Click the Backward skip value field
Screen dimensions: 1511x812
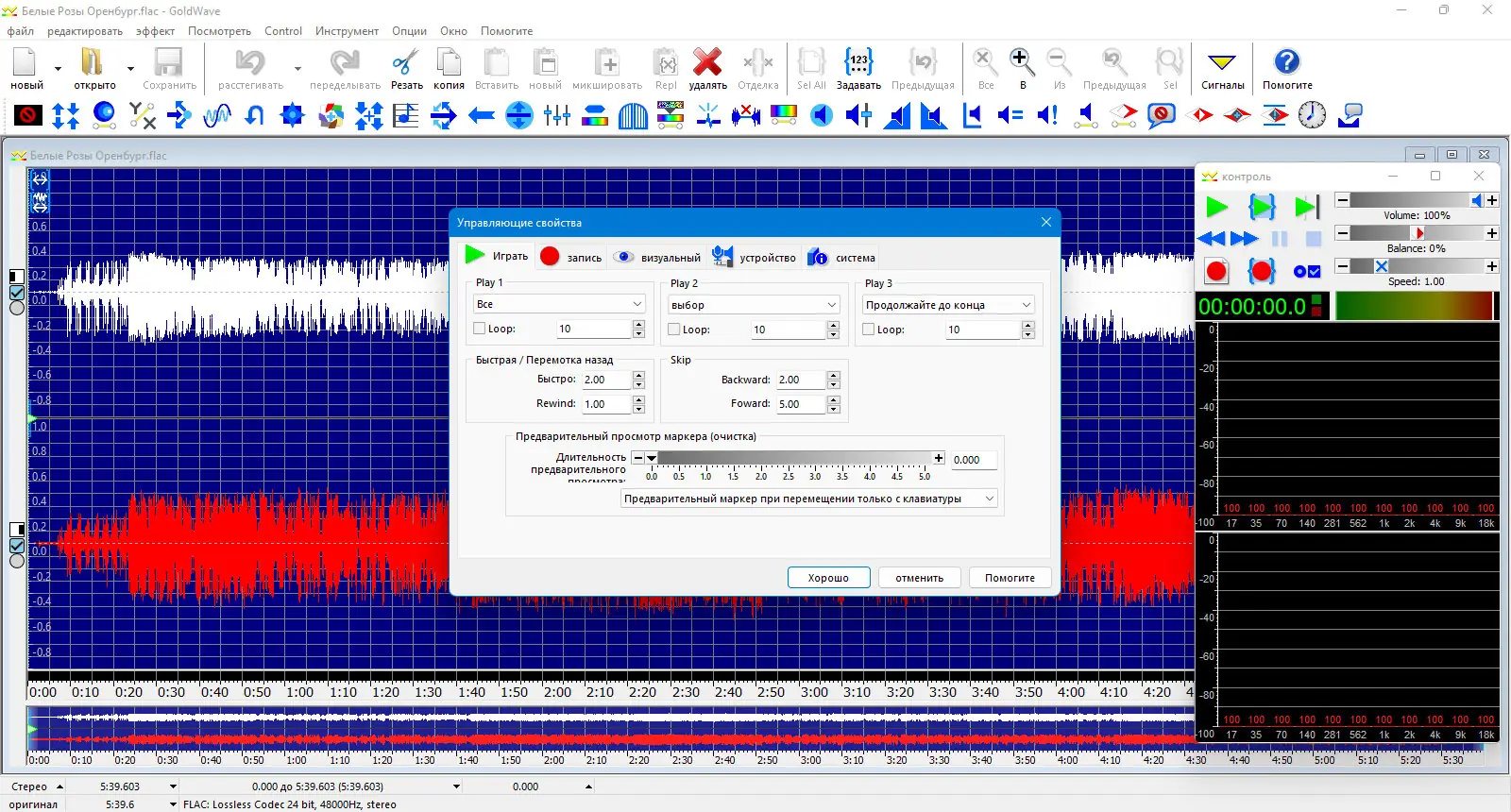point(799,380)
